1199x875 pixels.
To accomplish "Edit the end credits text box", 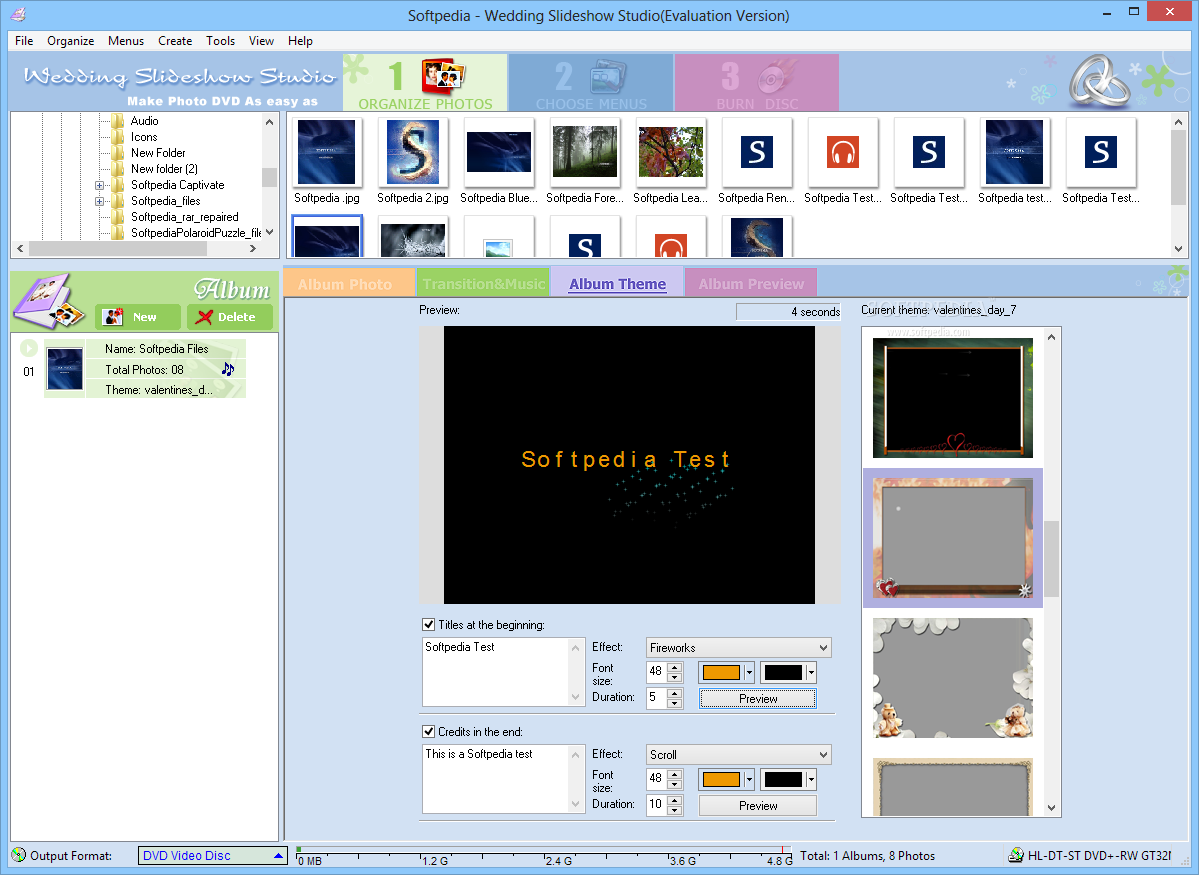I will [x=503, y=779].
